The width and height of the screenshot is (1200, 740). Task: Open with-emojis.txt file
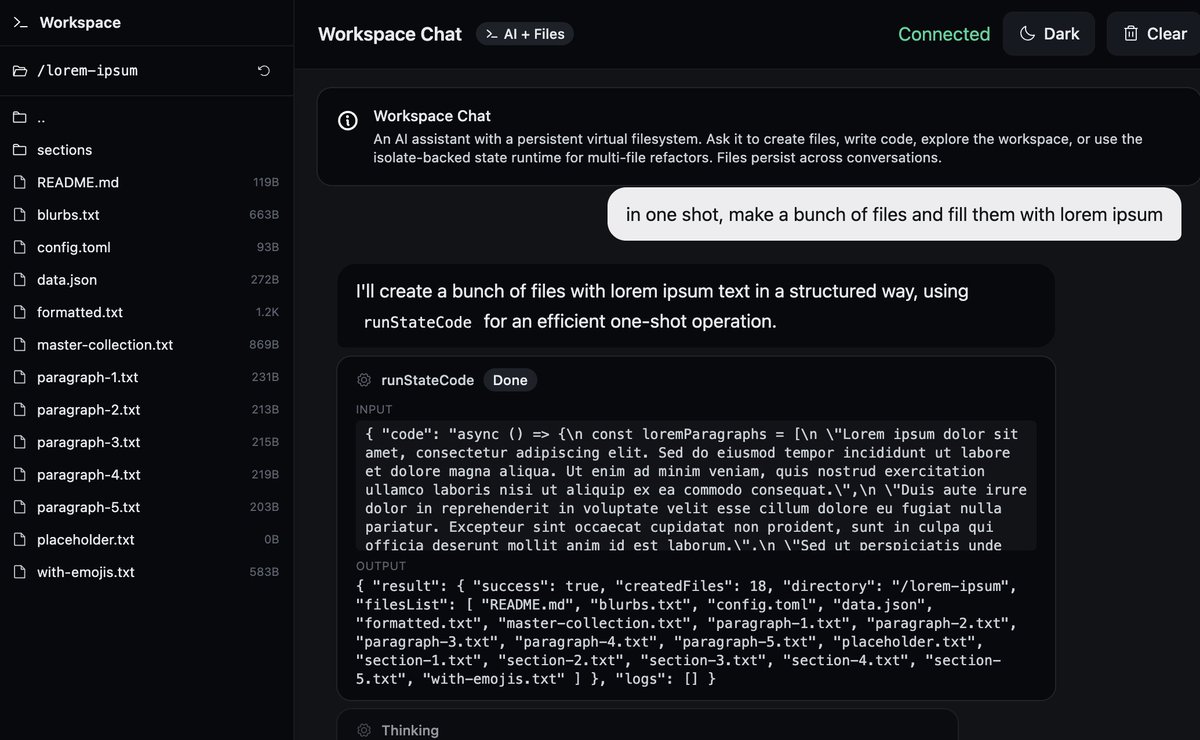[x=146, y=572]
